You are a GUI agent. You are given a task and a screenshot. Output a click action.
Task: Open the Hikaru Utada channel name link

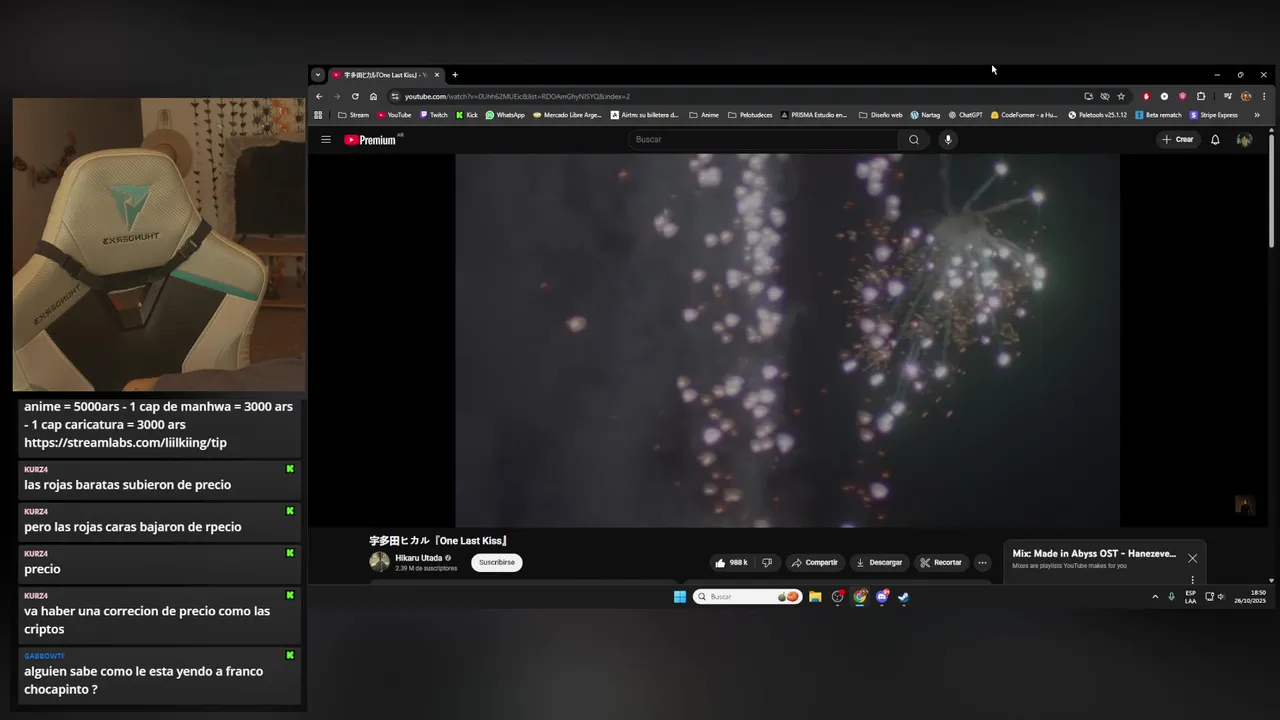point(418,558)
